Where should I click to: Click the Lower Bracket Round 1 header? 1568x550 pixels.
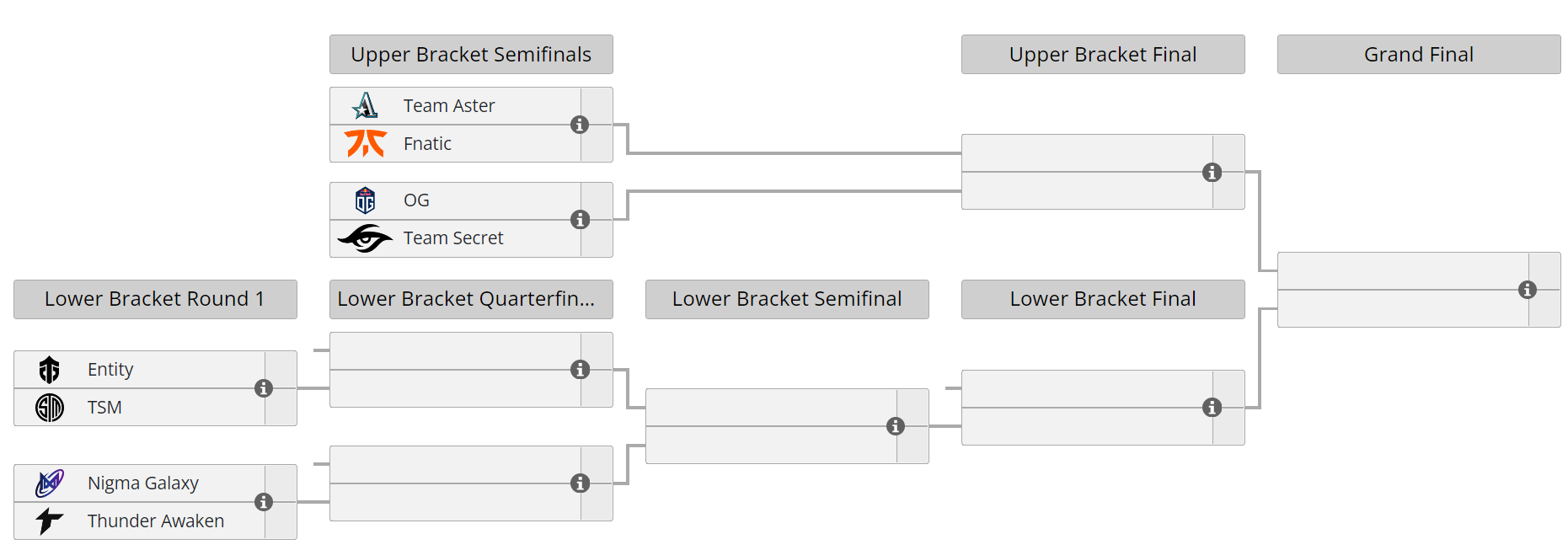point(155,299)
